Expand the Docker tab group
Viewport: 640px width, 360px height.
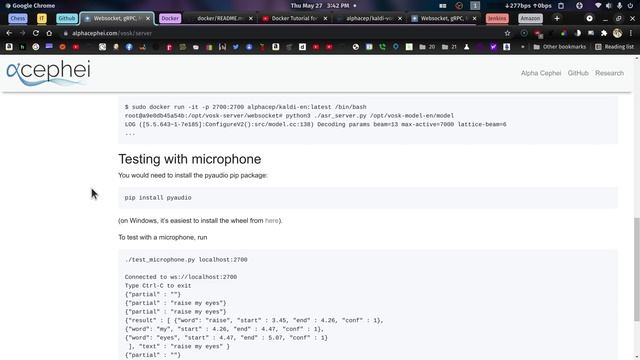(170, 18)
